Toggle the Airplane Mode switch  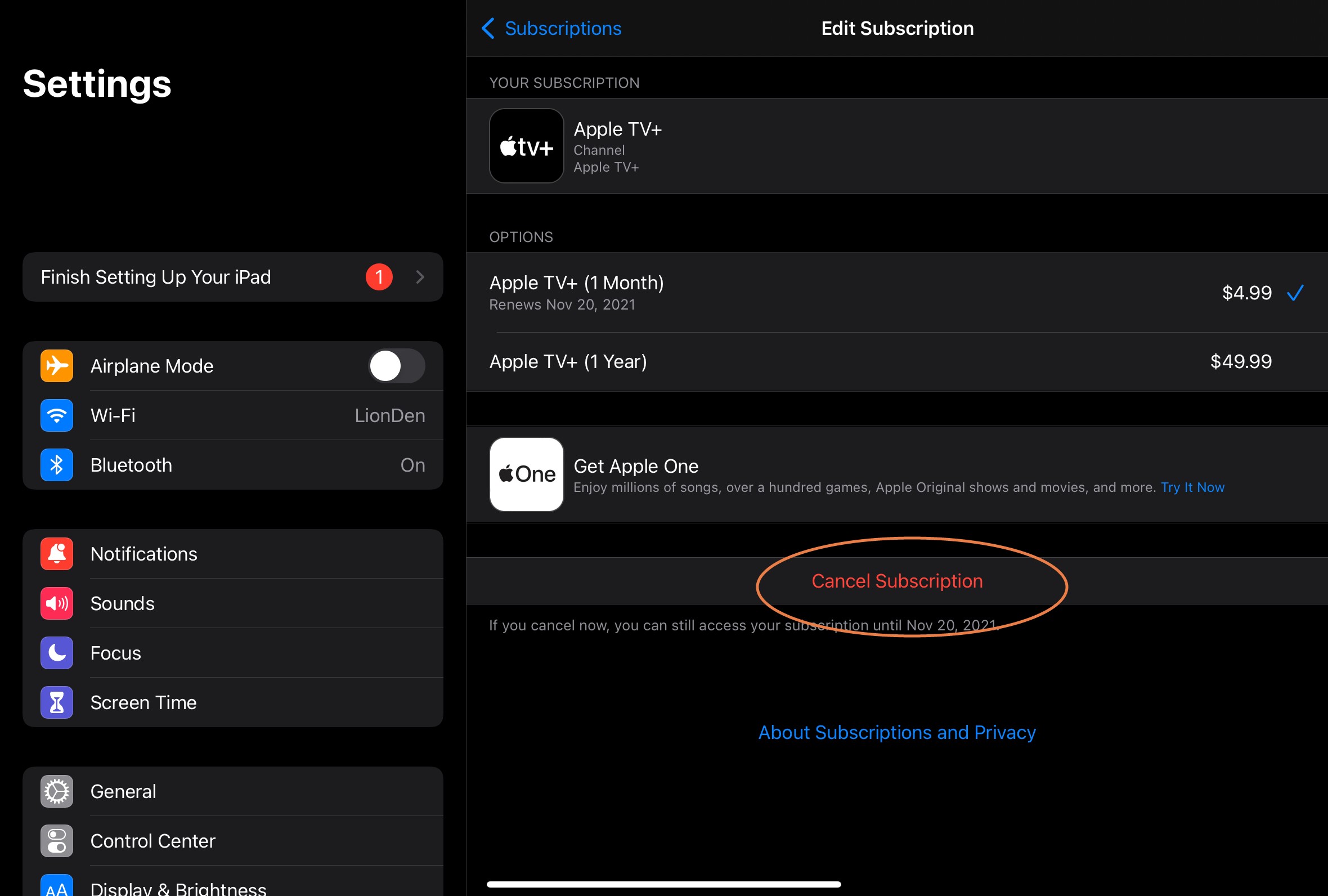pos(396,366)
